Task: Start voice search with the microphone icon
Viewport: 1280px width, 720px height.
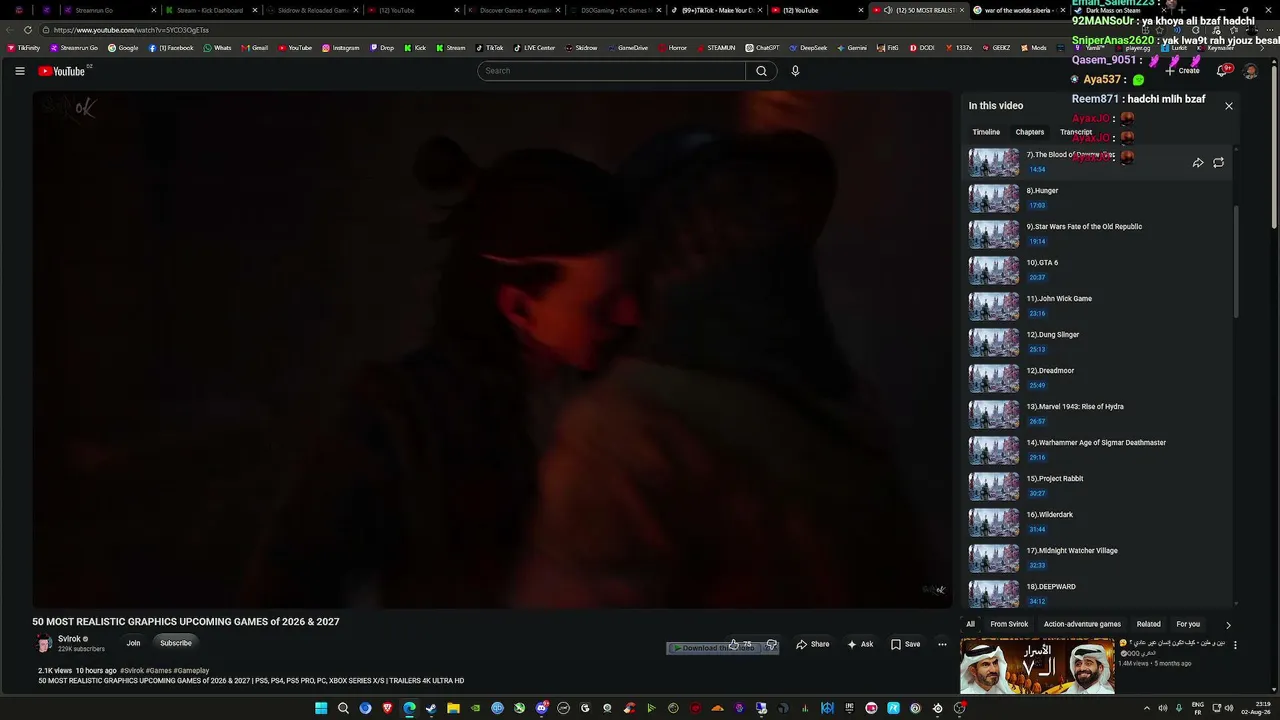Action: [795, 71]
